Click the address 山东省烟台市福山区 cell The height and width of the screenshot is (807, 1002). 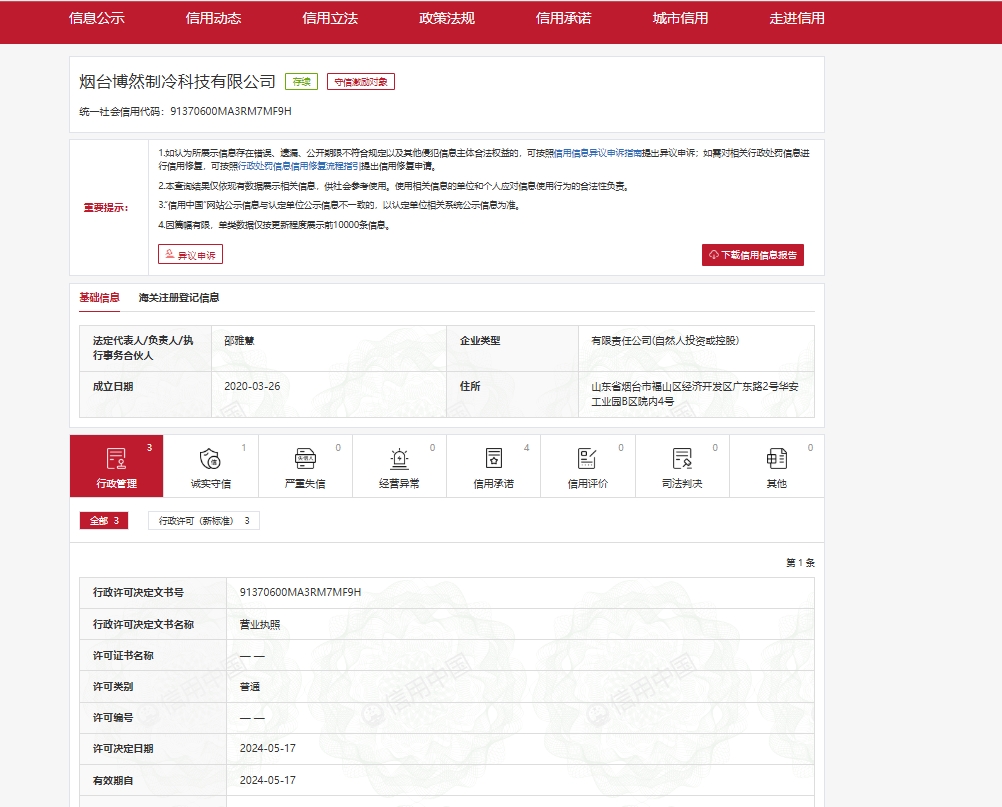click(x=695, y=394)
